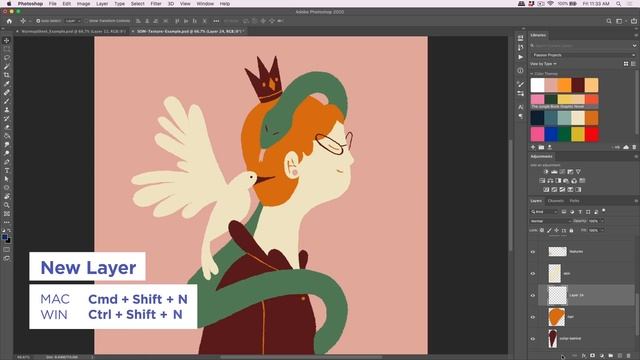This screenshot has width=640, height=360.
Task: Add a Hue/Saturation adjustment
Action: (x=542, y=180)
